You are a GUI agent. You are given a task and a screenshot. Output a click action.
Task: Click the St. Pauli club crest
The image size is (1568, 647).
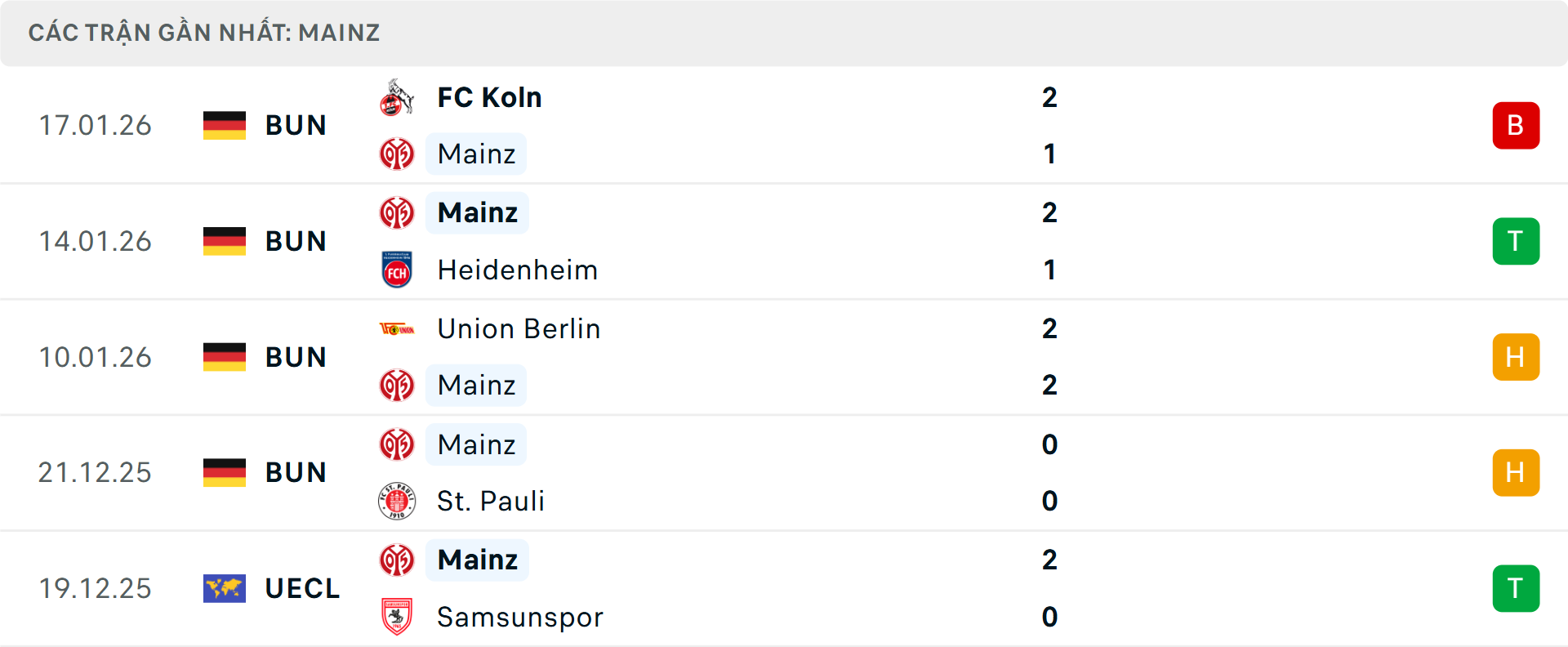(x=397, y=501)
